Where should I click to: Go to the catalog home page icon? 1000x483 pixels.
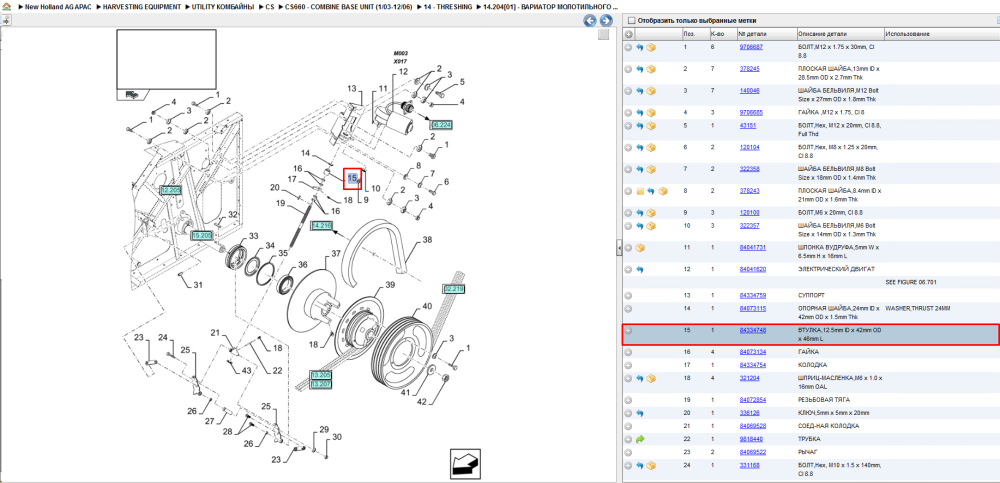(6, 6)
